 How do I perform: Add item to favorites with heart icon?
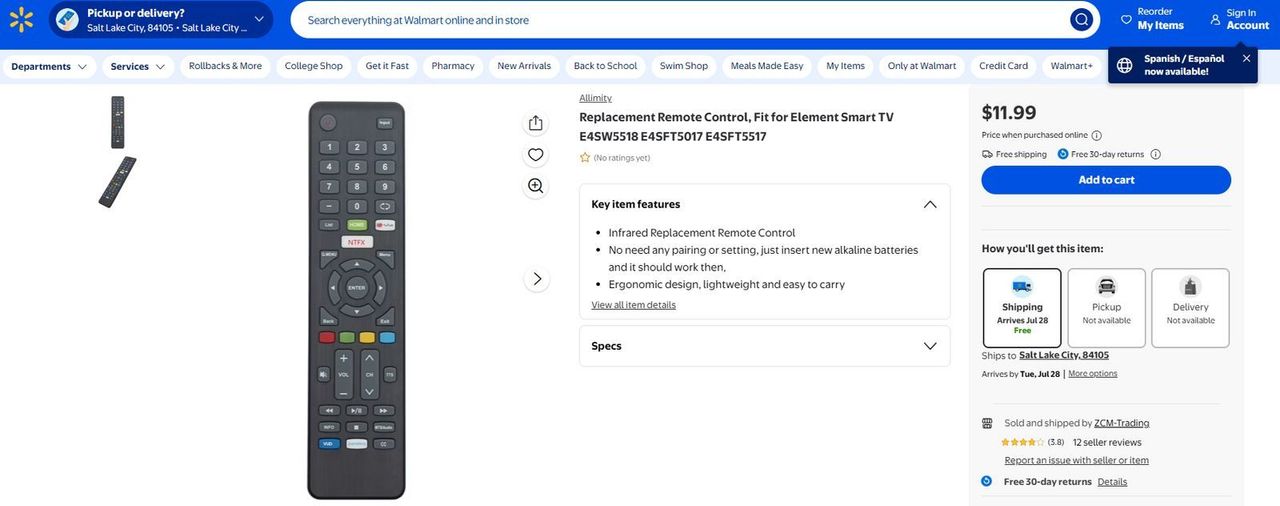536,154
